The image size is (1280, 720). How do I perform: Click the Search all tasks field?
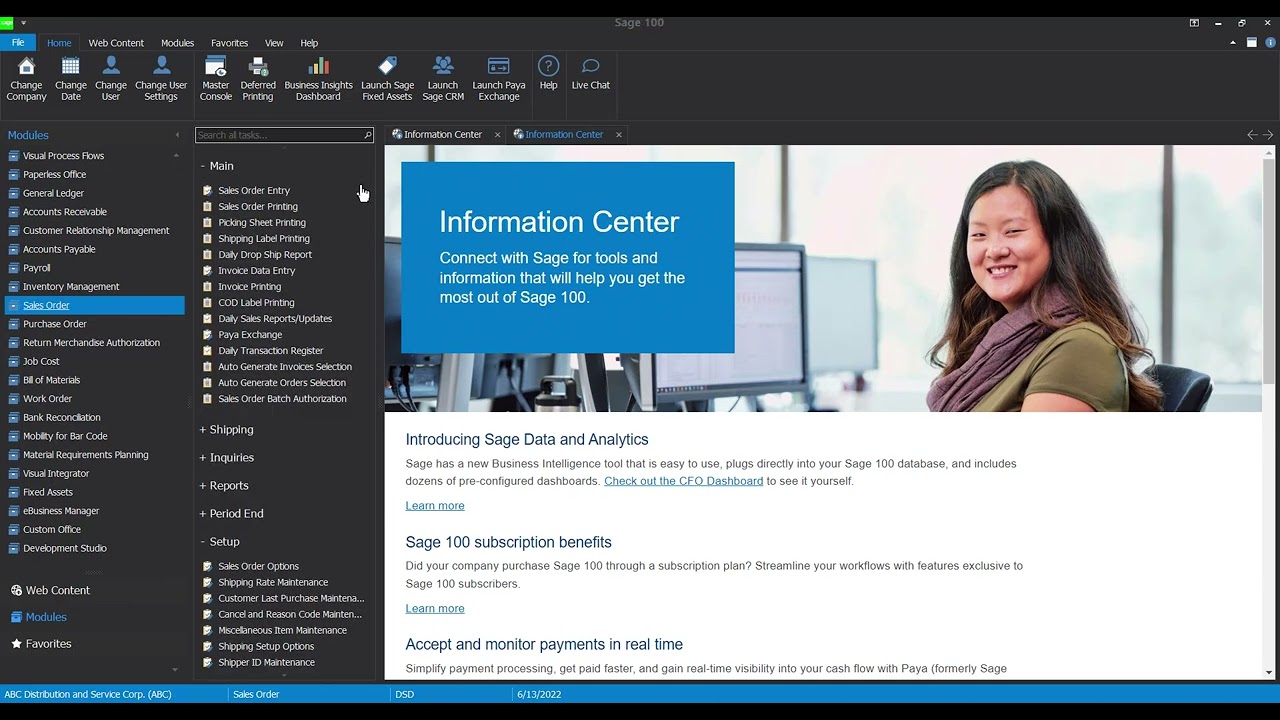click(x=278, y=135)
